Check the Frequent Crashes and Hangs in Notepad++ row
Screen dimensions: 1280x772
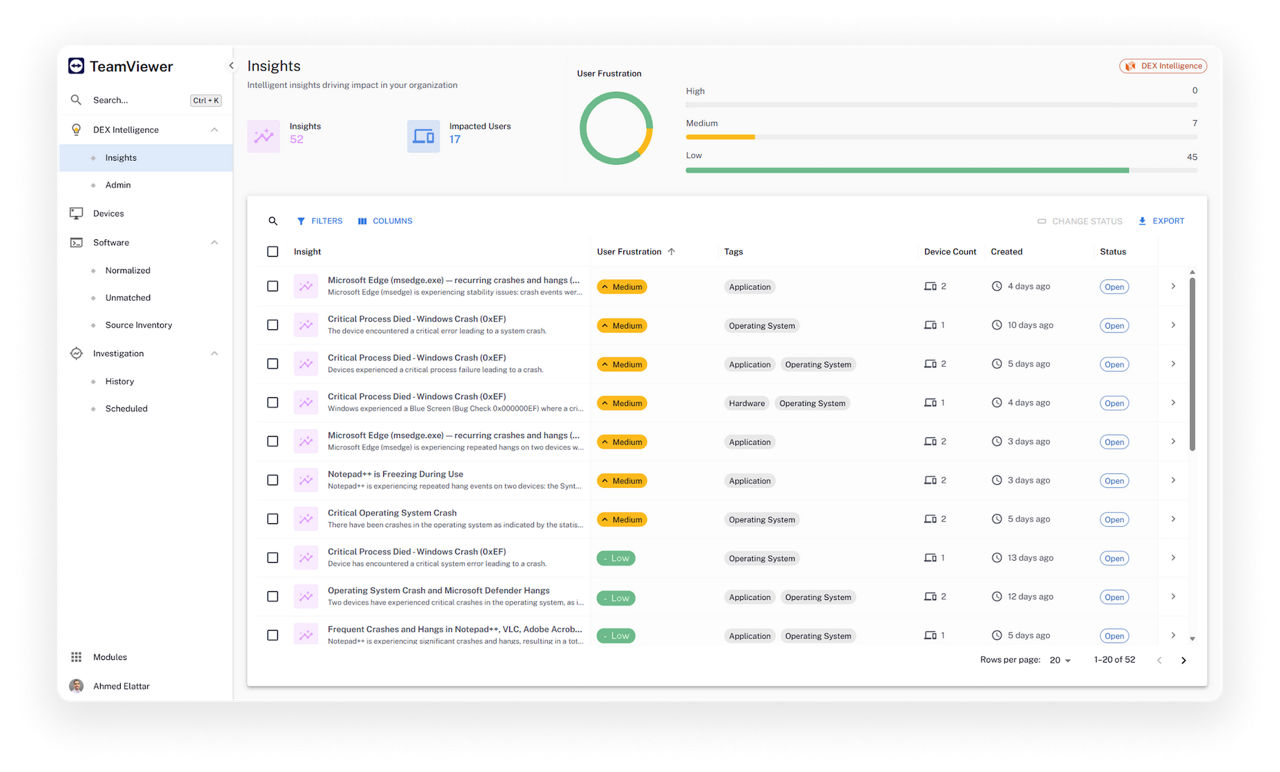273,635
